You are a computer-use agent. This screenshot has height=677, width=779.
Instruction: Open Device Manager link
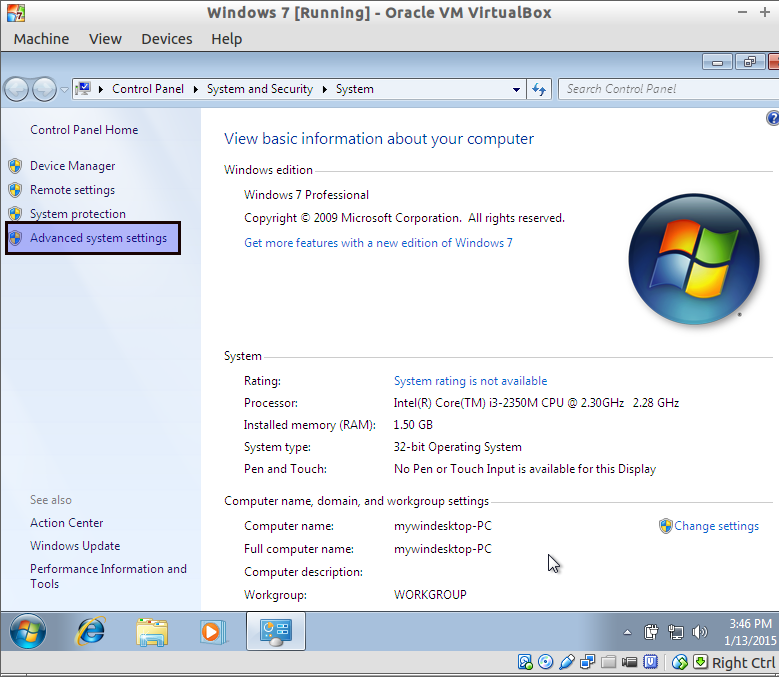point(73,165)
